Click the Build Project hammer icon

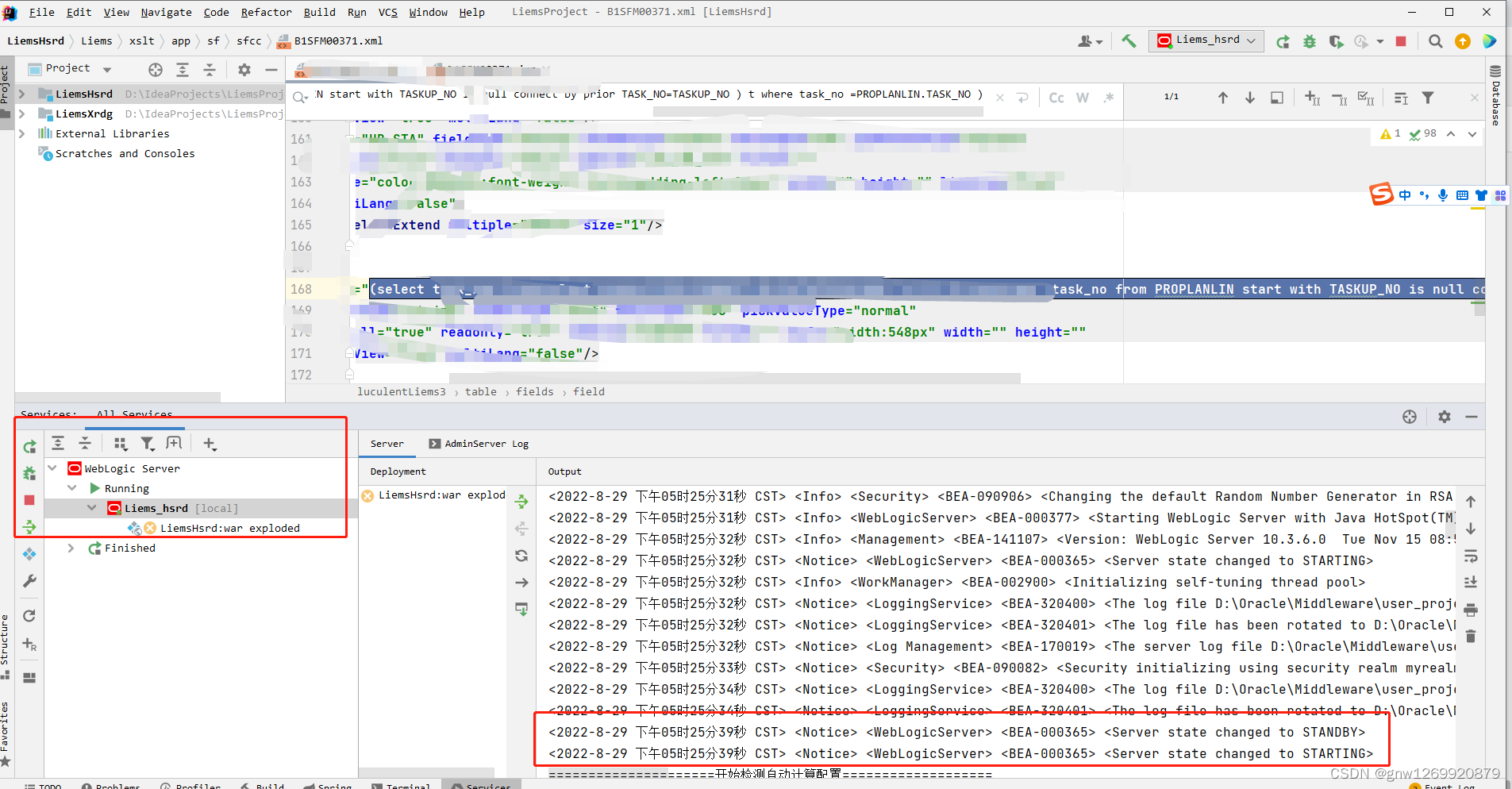pyautogui.click(x=1130, y=40)
